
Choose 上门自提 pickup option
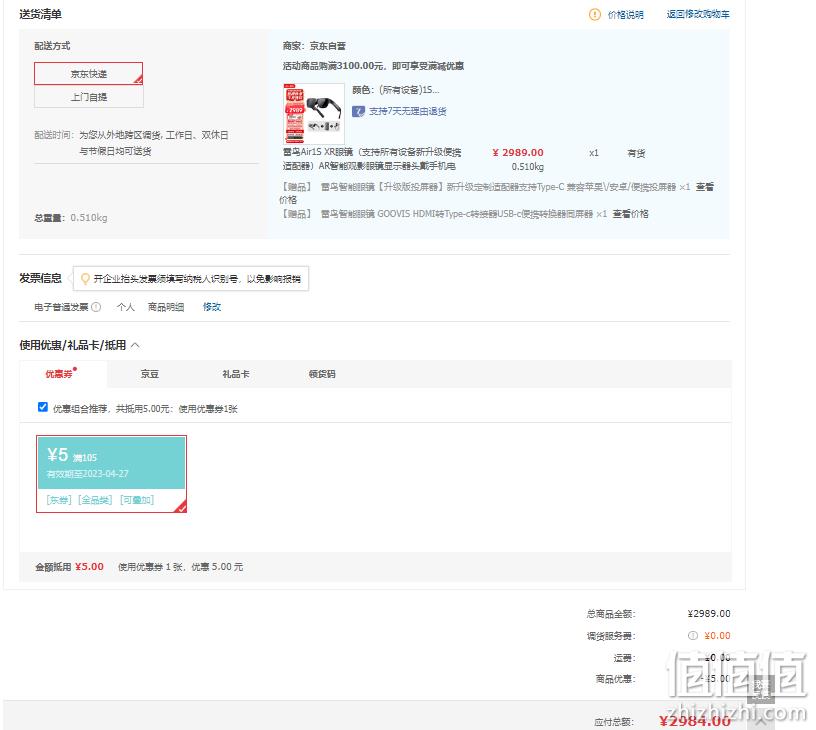88,97
